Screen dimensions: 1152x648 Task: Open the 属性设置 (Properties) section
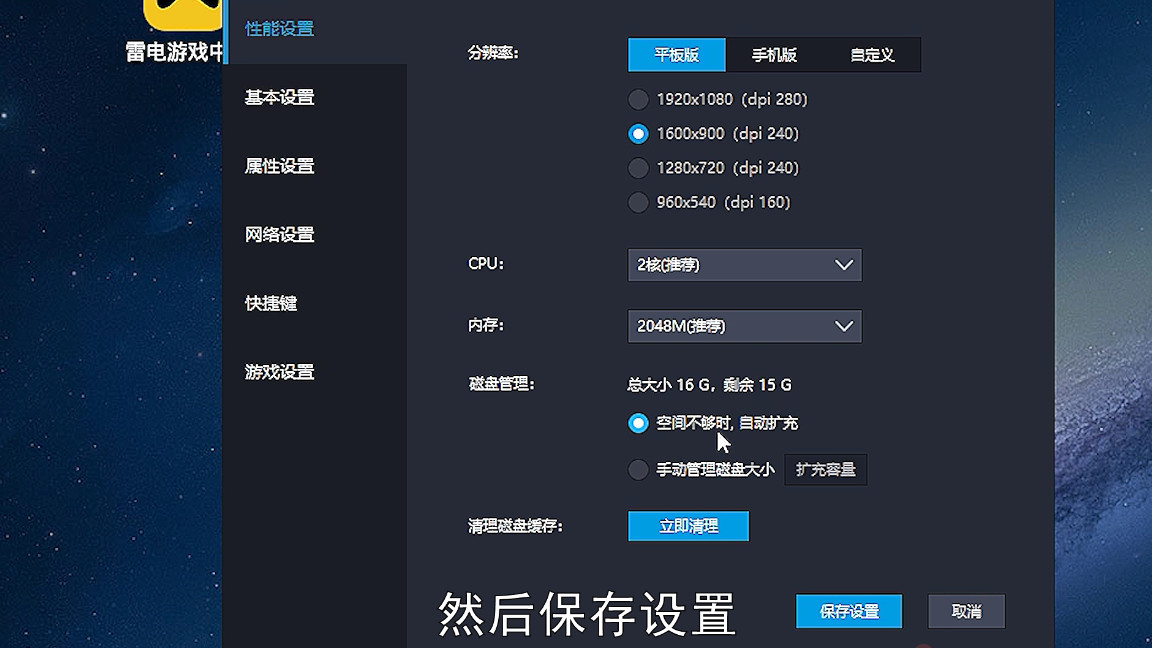tap(278, 166)
